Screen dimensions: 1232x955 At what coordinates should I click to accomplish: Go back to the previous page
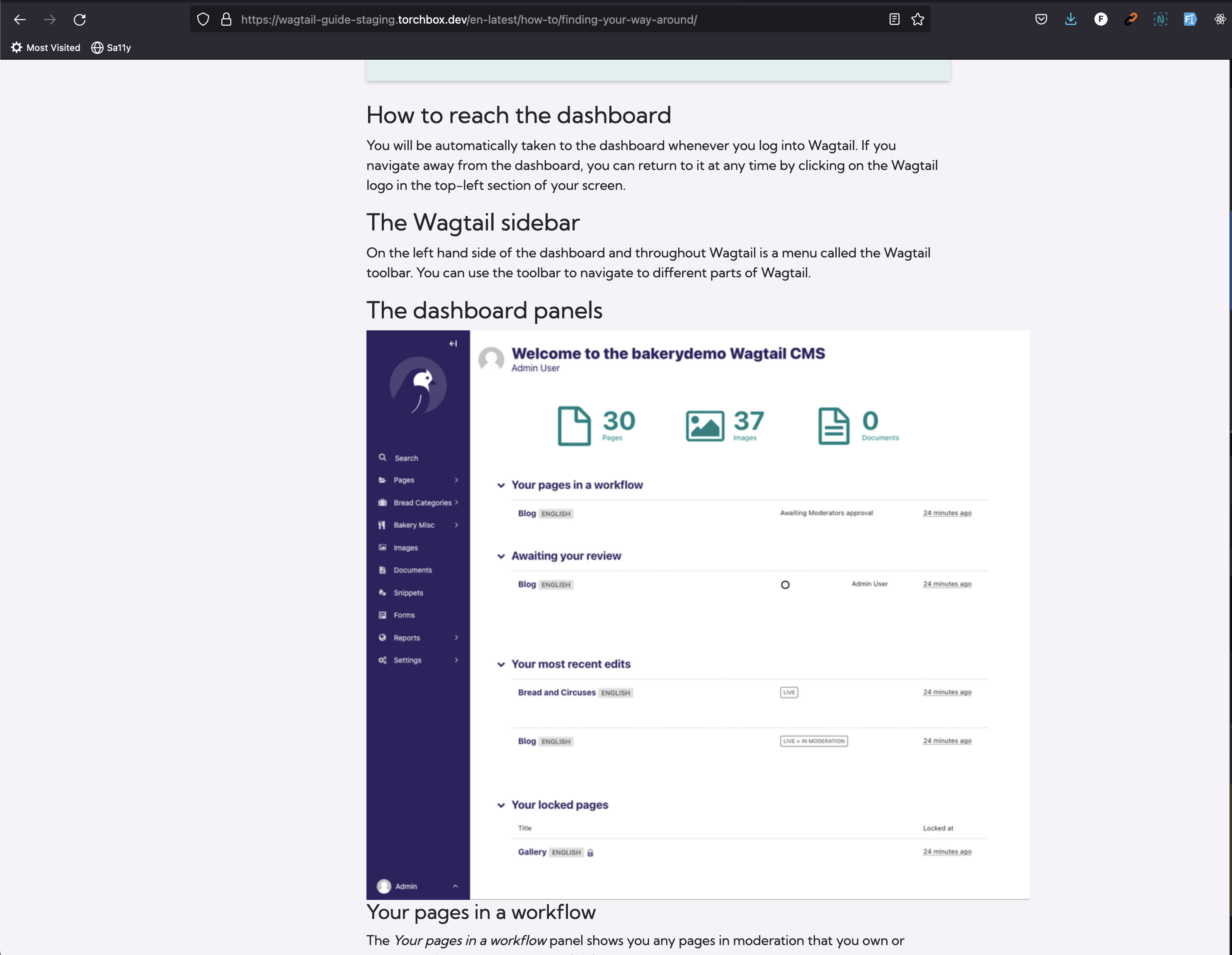20,19
